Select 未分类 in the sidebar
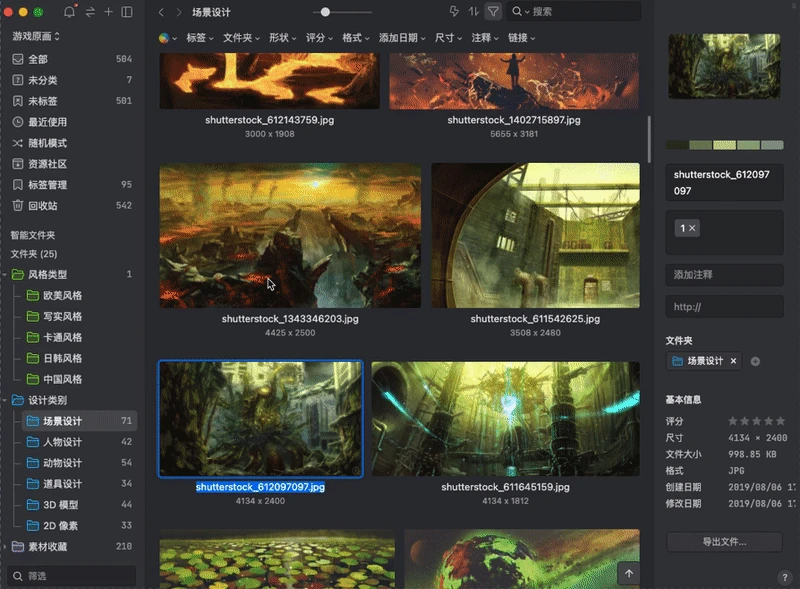The height and width of the screenshot is (589, 800). click(72, 80)
